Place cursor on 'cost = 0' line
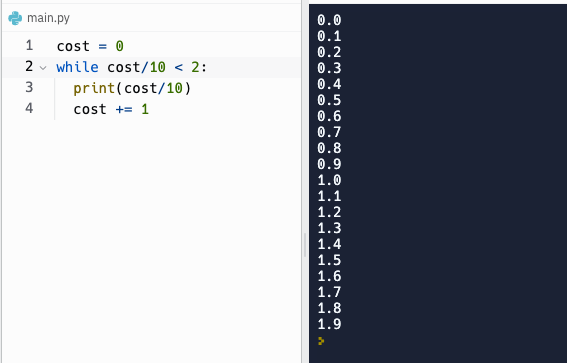Viewport: 567px width, 363px height. coord(90,46)
